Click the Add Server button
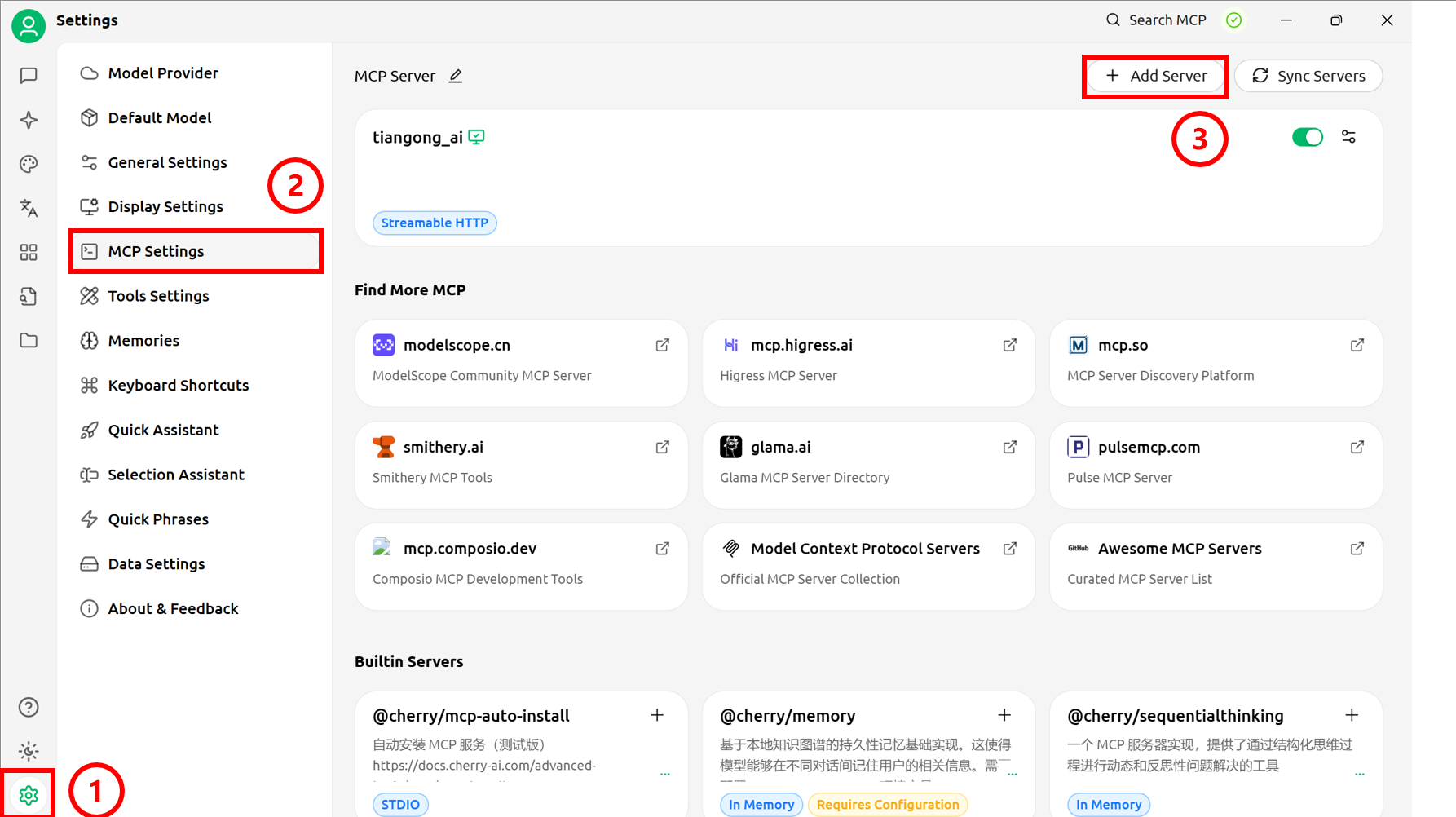This screenshot has width=1456, height=817. [1155, 76]
